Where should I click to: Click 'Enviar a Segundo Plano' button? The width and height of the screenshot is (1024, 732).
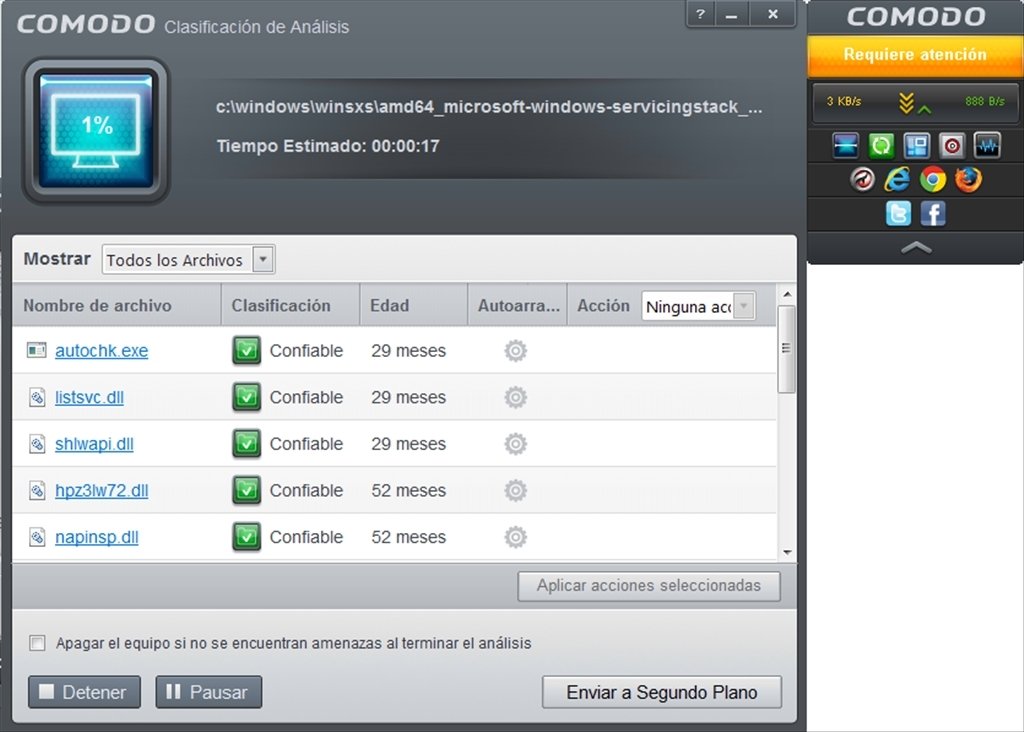pos(662,692)
